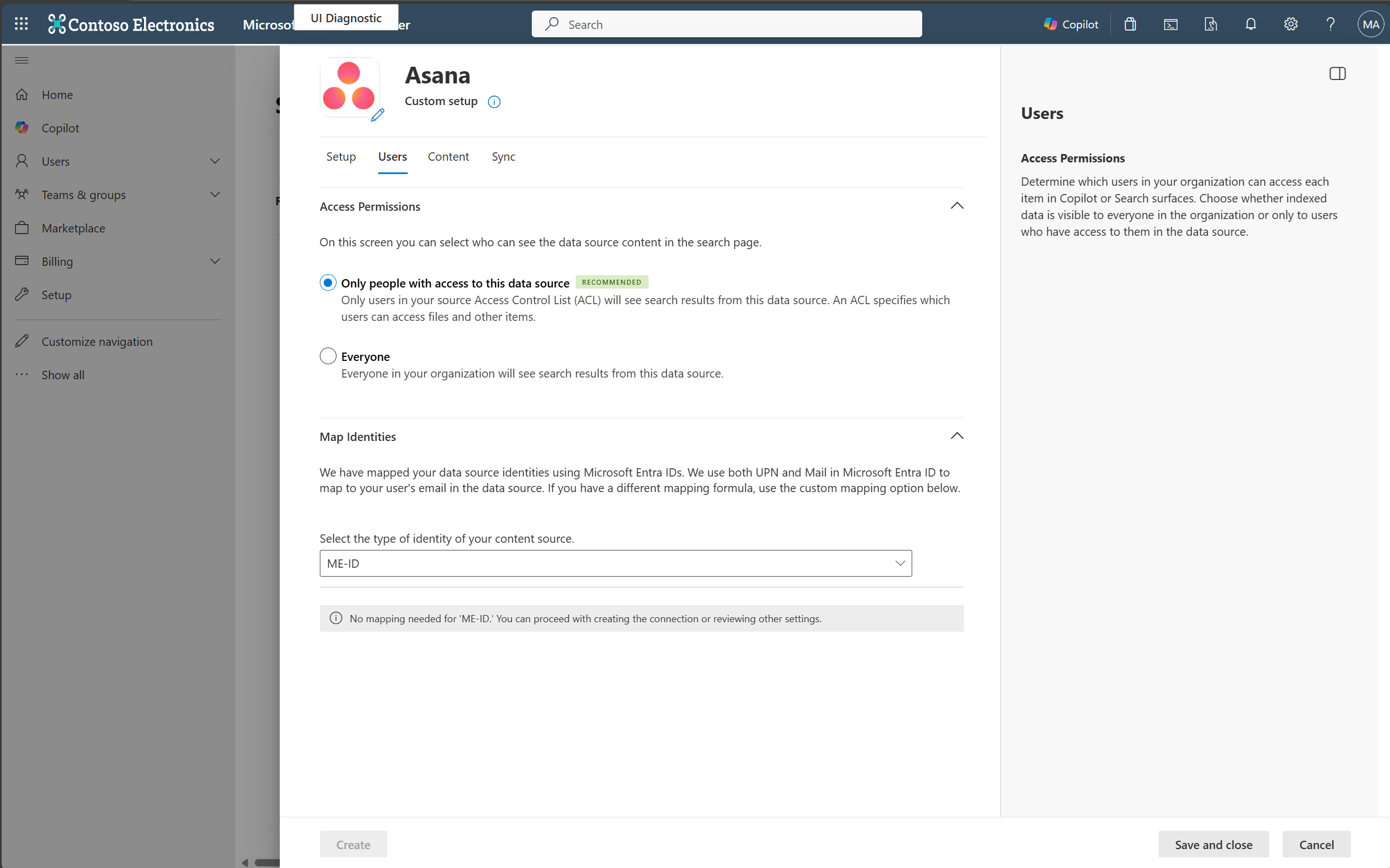Switch to the Users tab

click(393, 156)
